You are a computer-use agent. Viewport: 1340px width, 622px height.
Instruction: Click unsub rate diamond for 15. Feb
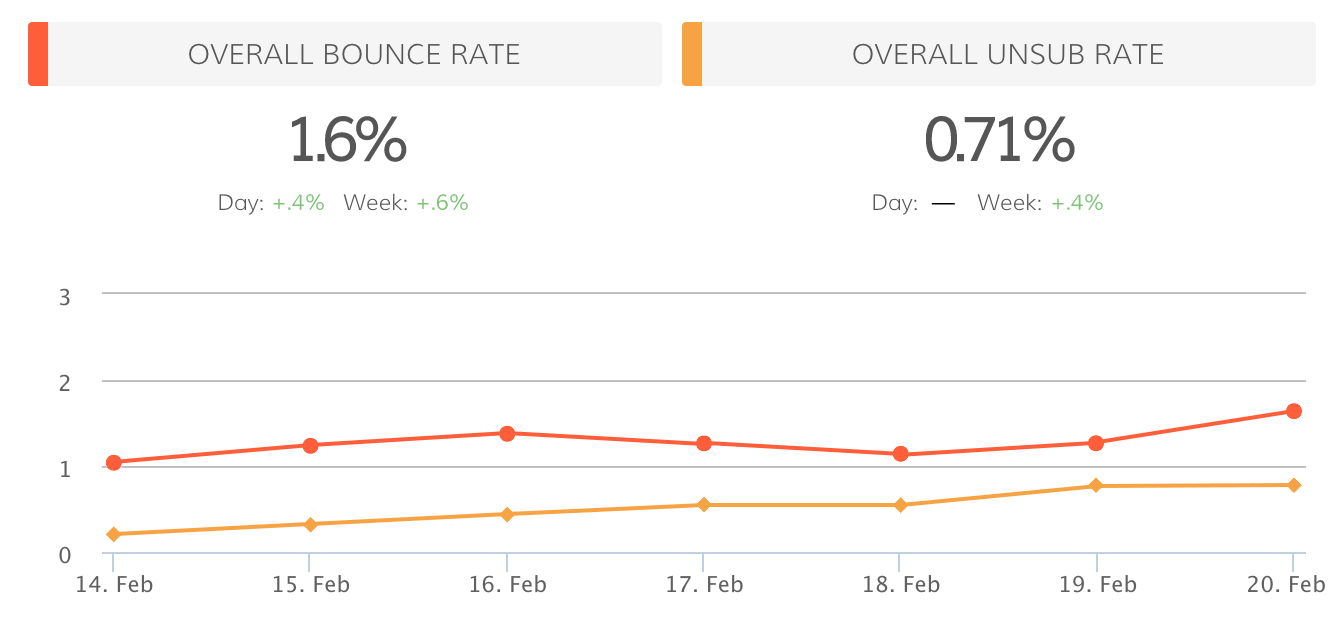coord(310,524)
